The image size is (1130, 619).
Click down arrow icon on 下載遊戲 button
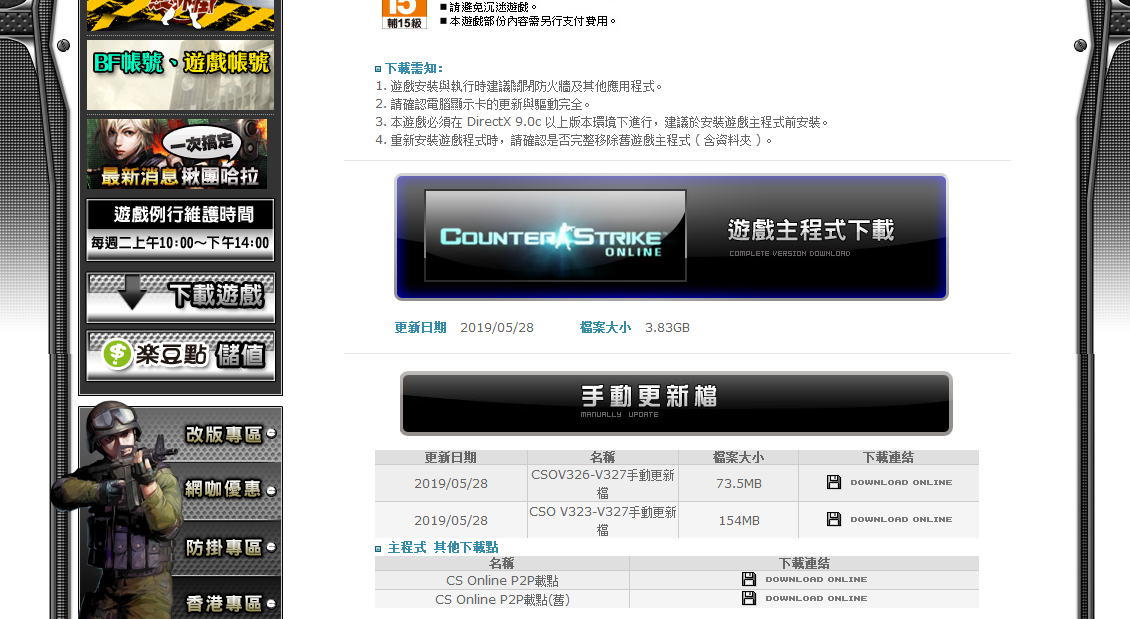pyautogui.click(x=132, y=294)
